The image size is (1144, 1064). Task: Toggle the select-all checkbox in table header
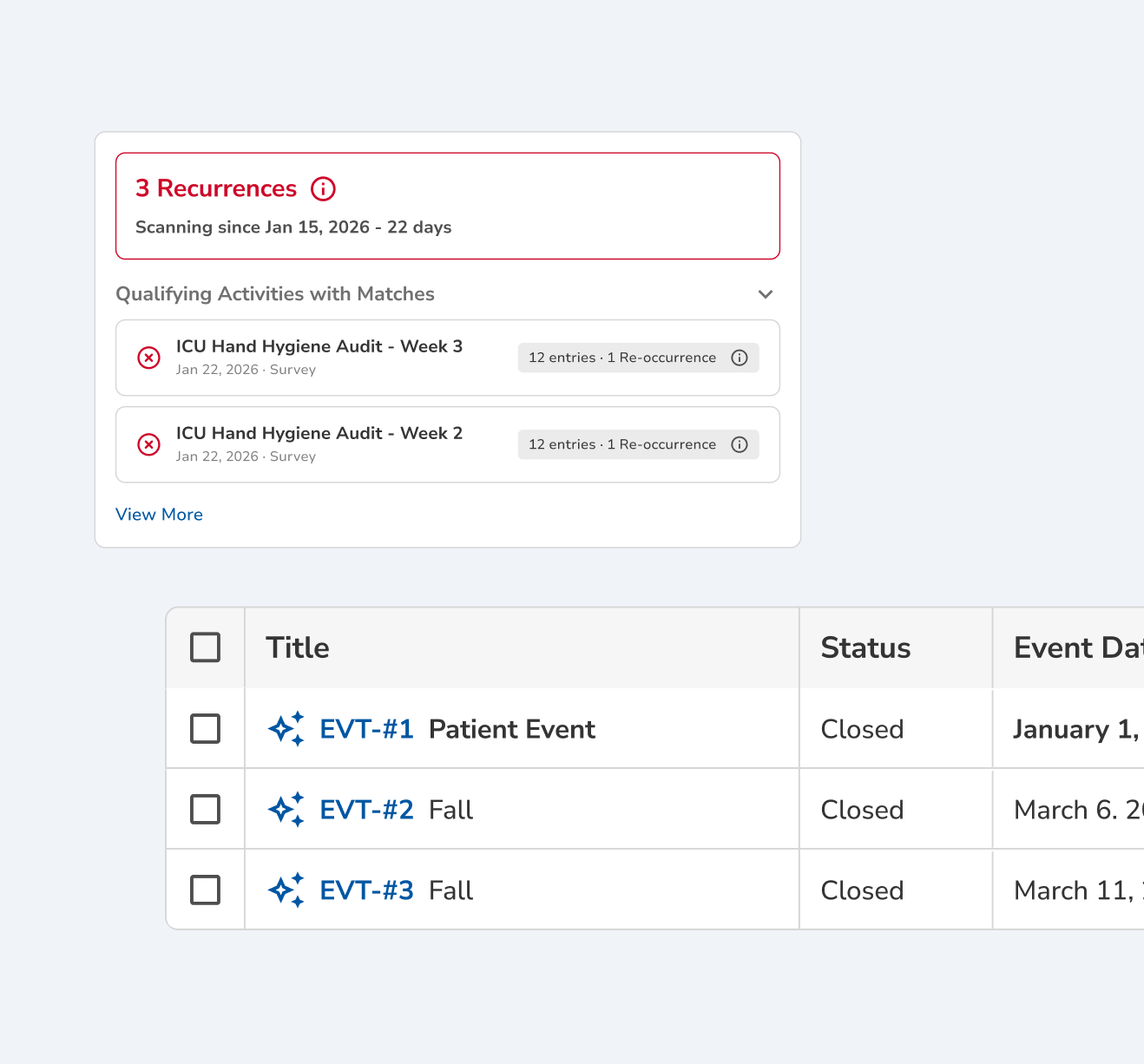click(x=205, y=647)
